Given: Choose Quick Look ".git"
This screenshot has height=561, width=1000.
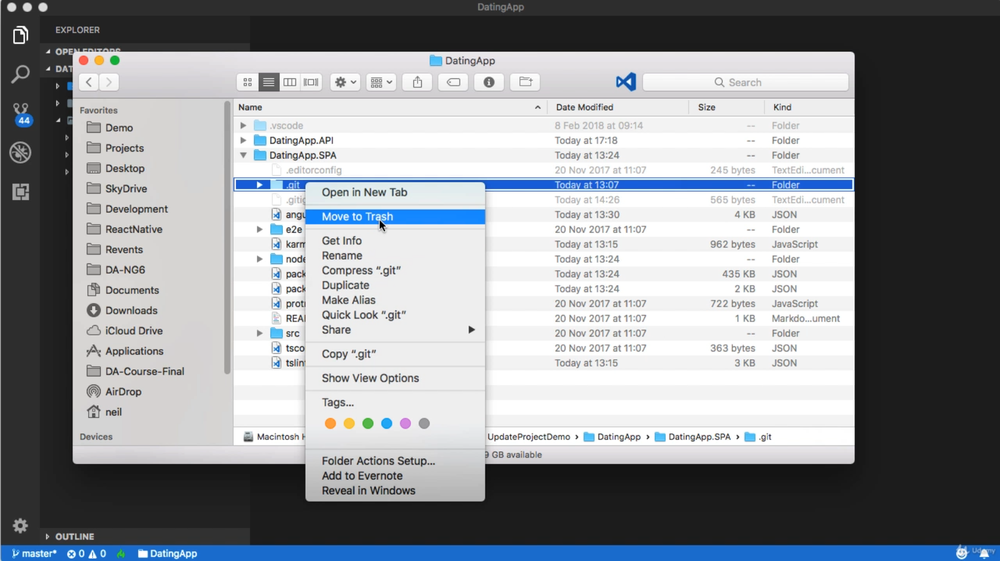Looking at the screenshot, I should click(395, 315).
